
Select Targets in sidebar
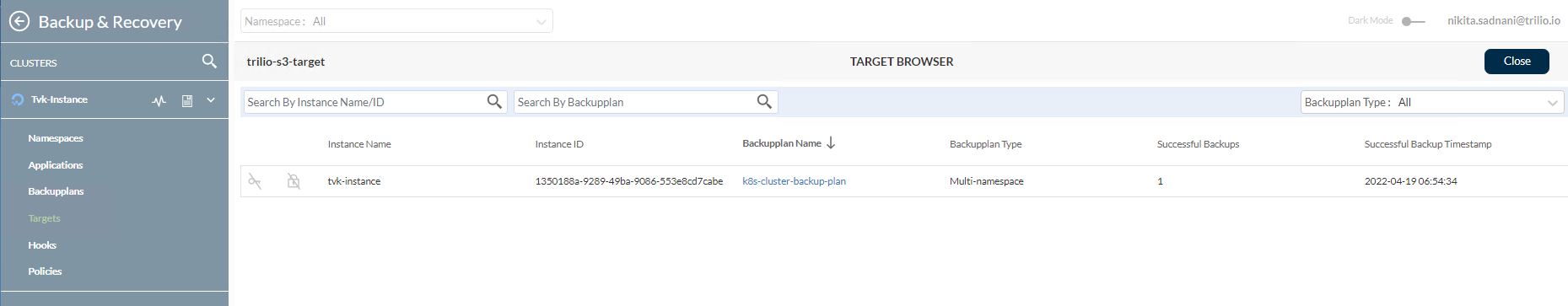tap(44, 218)
